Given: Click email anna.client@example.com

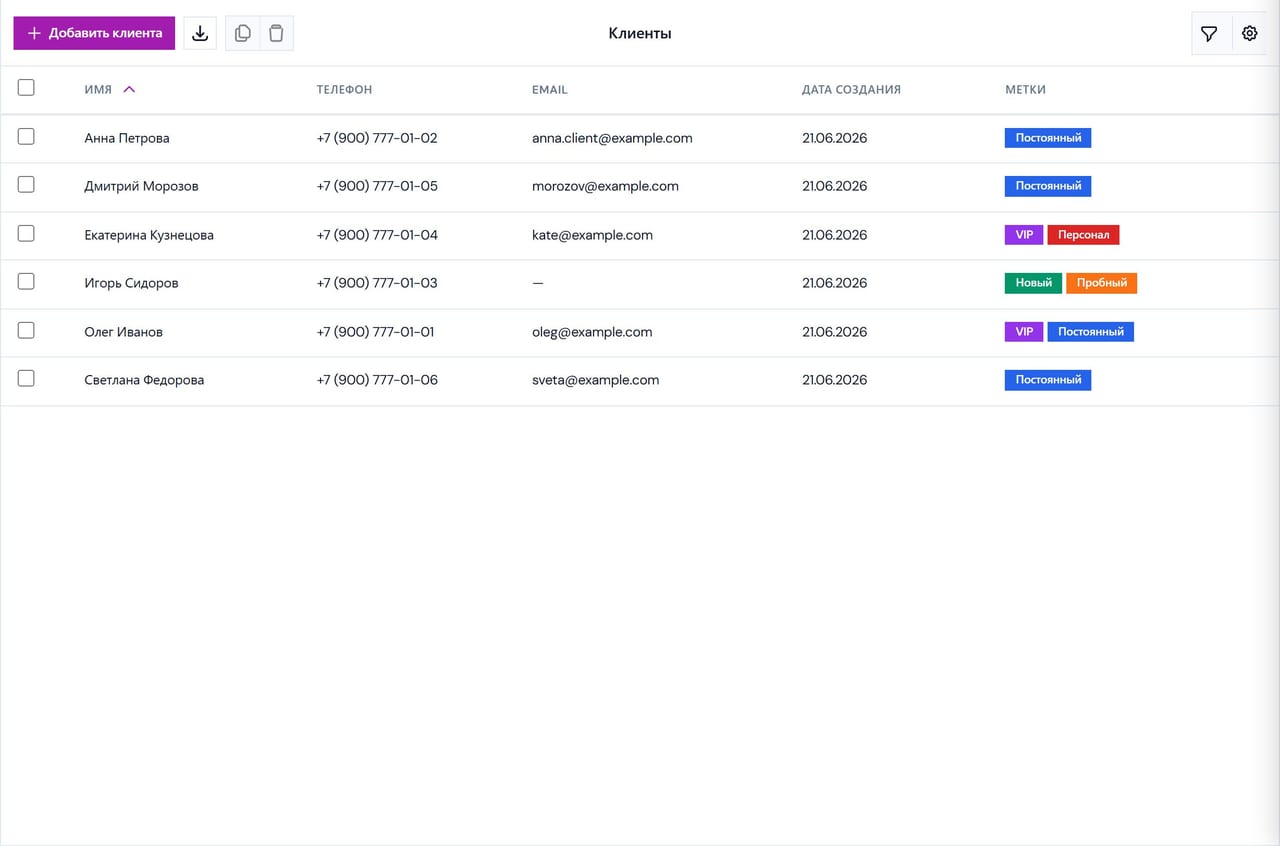Looking at the screenshot, I should pos(612,138).
